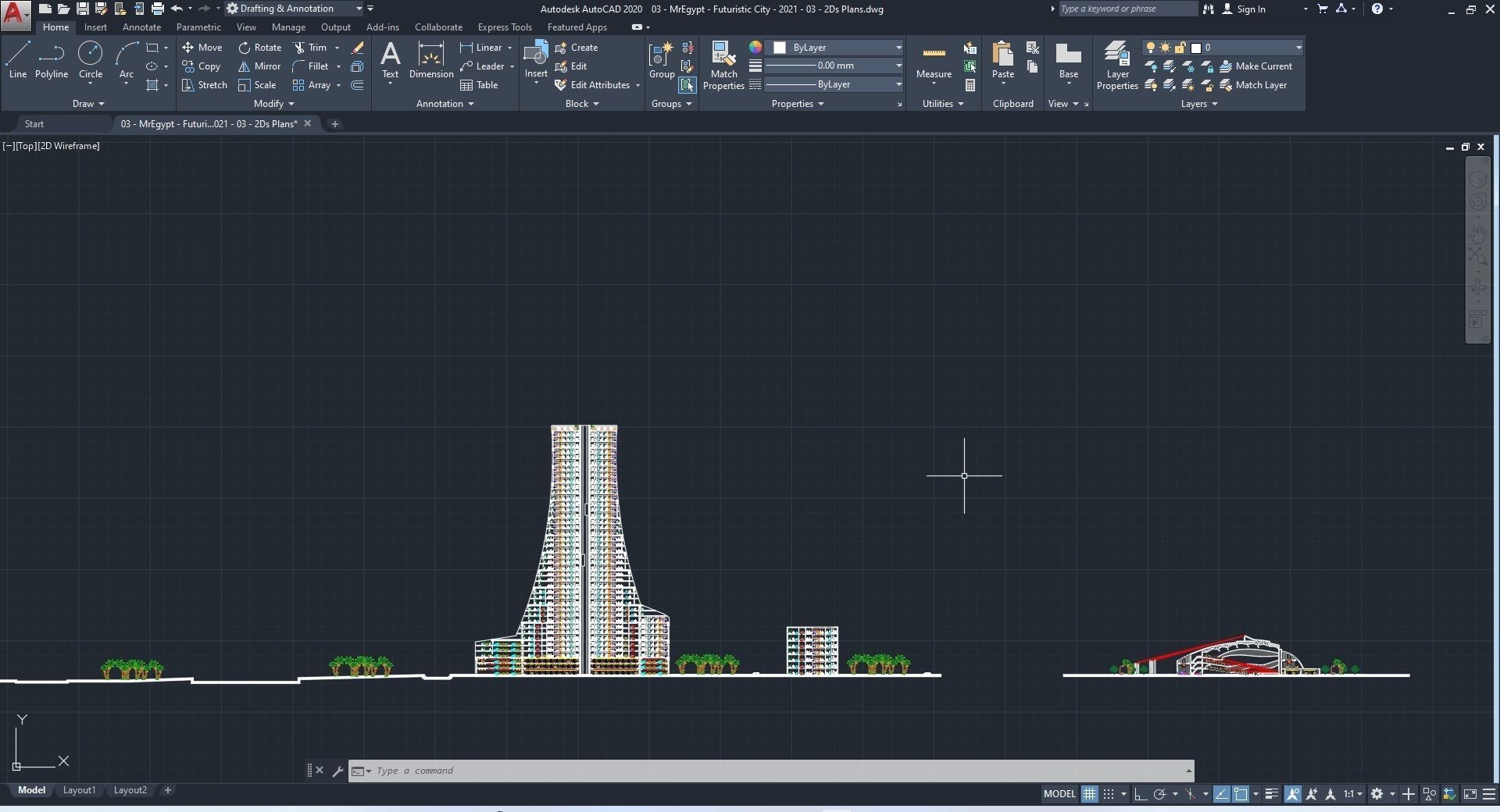
Task: Toggle Polar tracking in the status bar
Action: pyautogui.click(x=1160, y=794)
